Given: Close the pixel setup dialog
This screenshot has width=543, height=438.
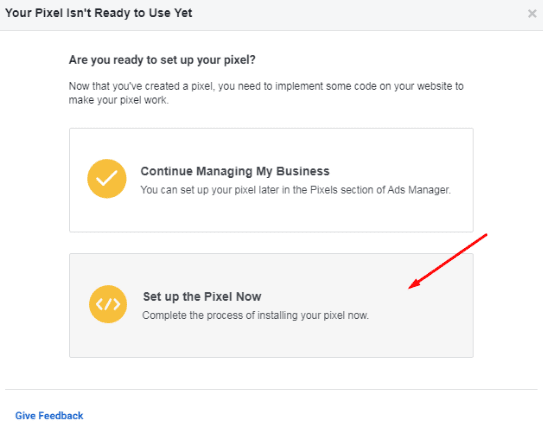Looking at the screenshot, I should 532,14.
